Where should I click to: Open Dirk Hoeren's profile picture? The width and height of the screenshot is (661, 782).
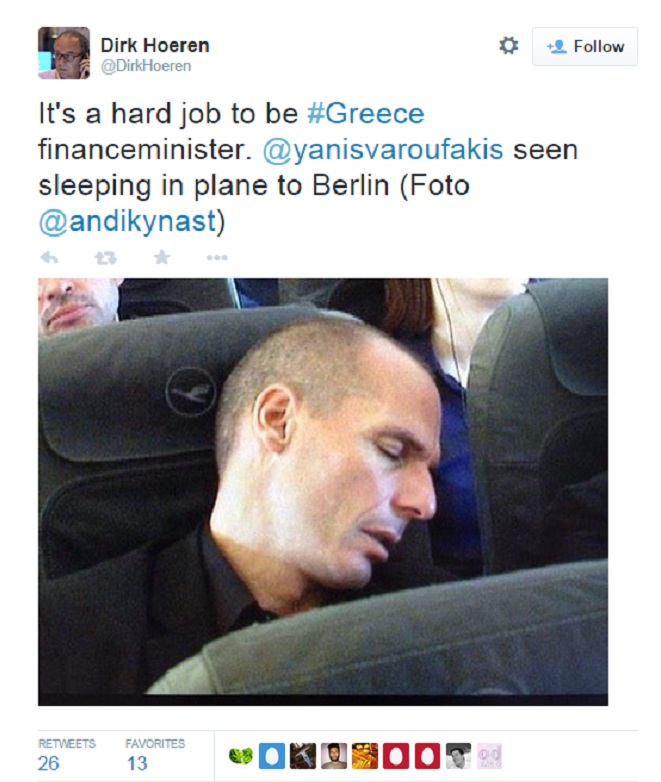pyautogui.click(x=64, y=53)
